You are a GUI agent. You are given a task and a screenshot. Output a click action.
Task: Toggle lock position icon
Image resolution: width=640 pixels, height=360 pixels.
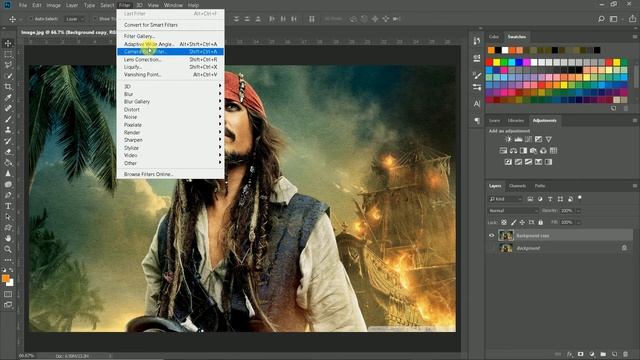tap(522, 222)
